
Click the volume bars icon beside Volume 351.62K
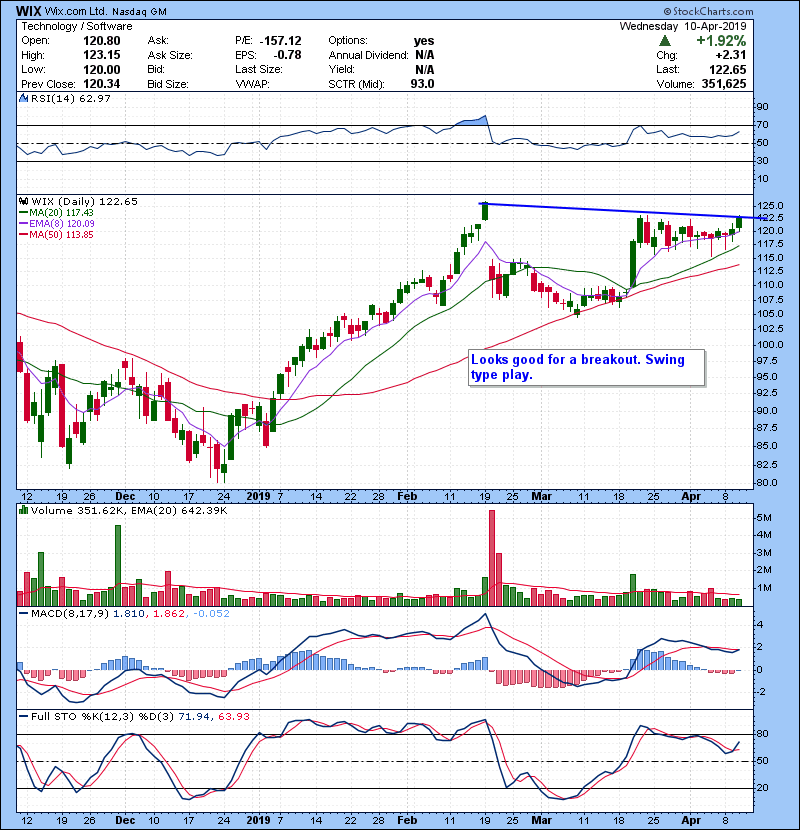[23, 510]
